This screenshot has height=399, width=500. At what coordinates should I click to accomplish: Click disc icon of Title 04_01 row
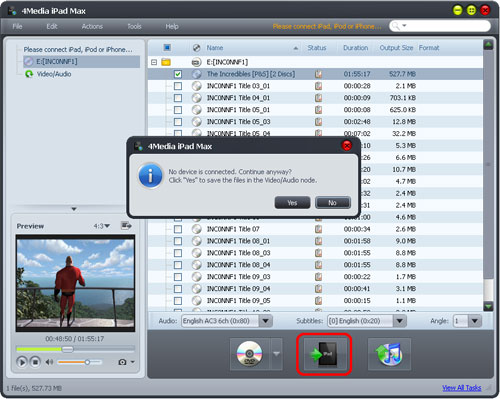click(197, 98)
